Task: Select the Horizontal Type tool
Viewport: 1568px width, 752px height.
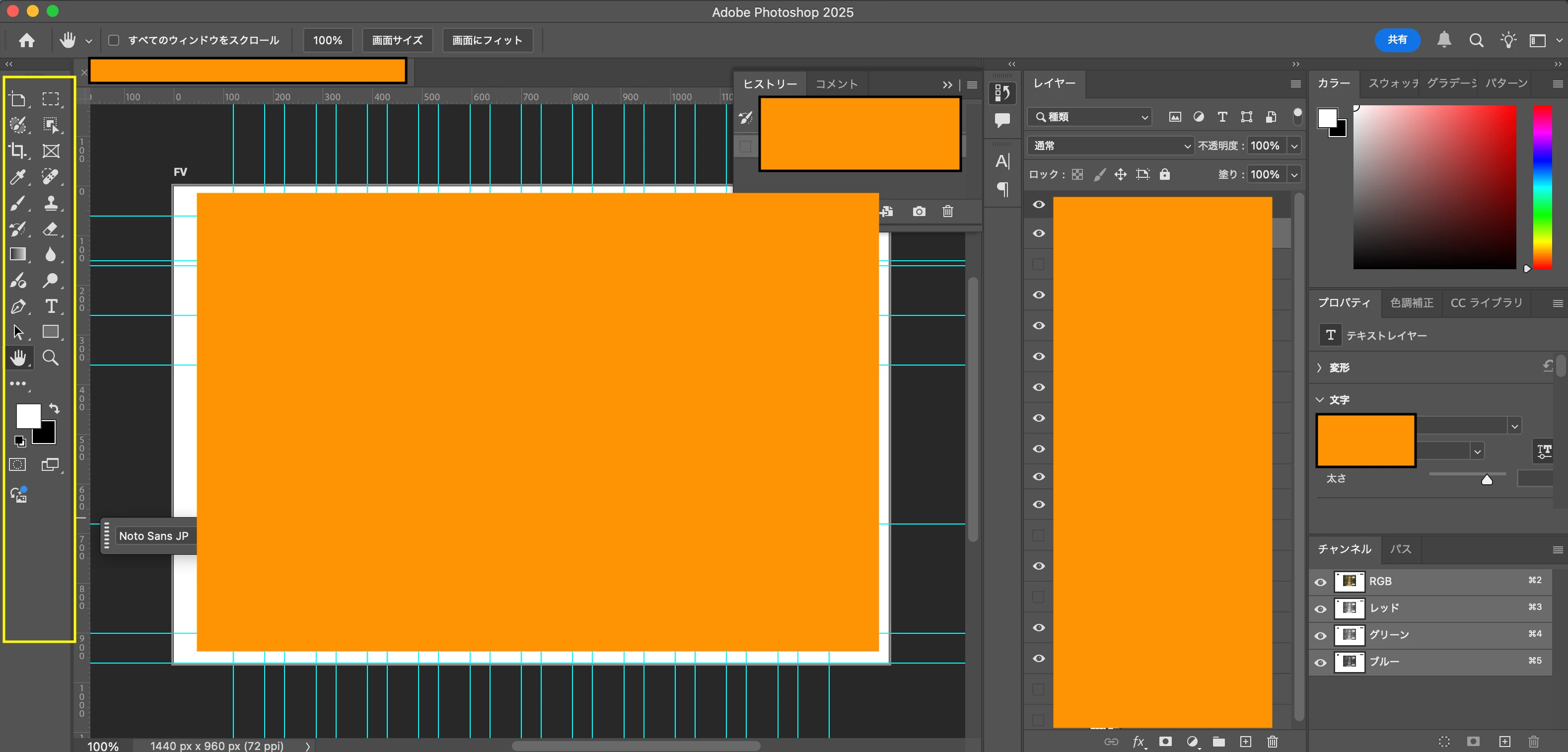Action: pyautogui.click(x=51, y=306)
